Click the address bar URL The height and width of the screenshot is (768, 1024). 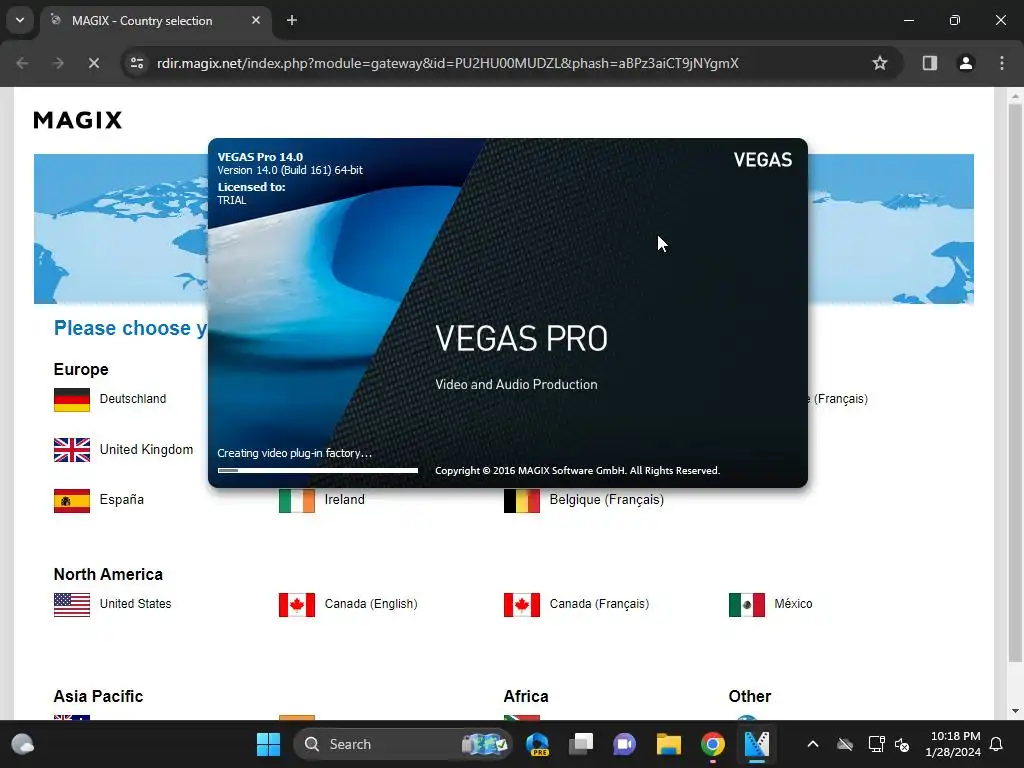447,63
